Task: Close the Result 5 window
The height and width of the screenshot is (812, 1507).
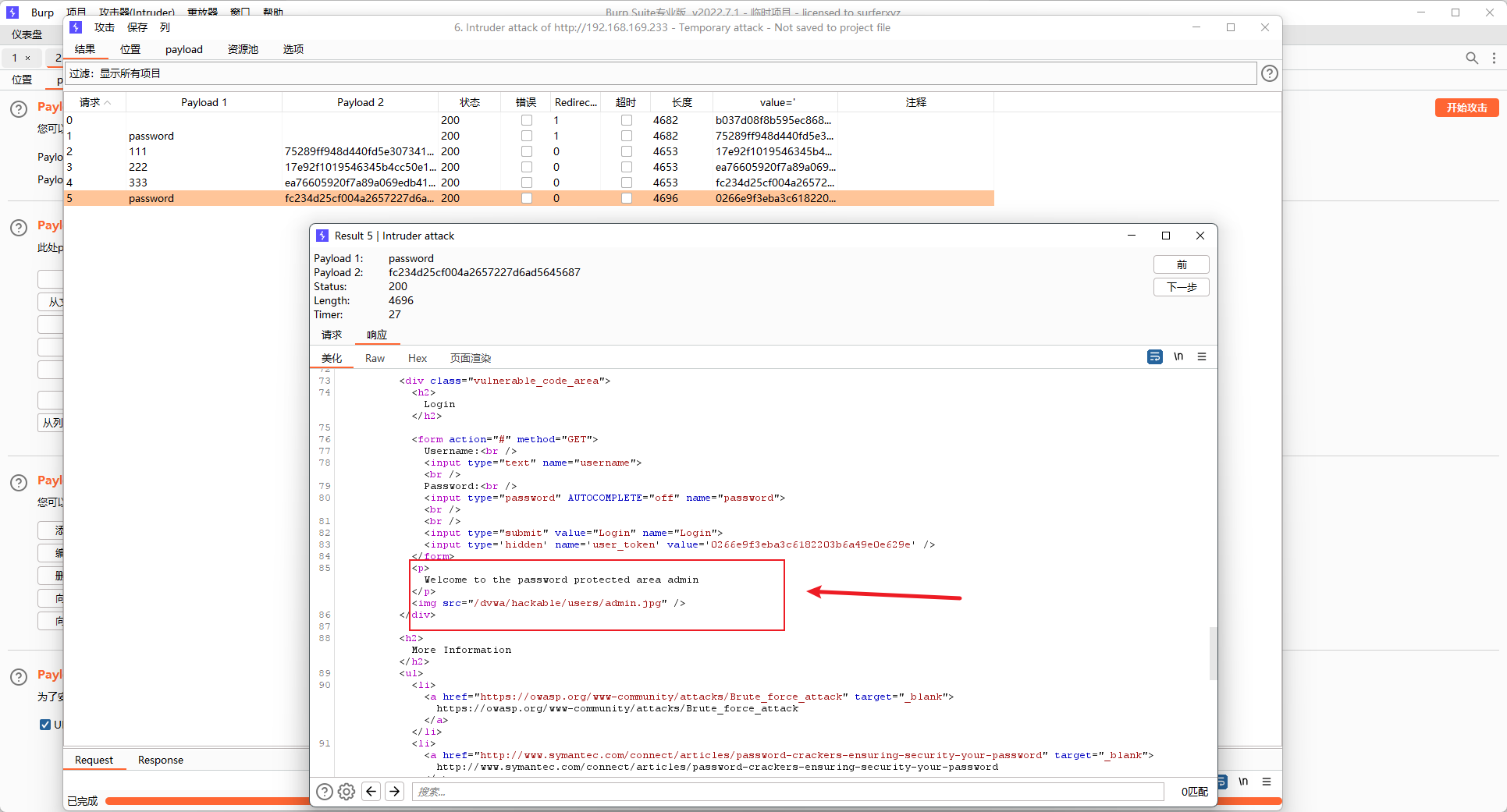Action: tap(1200, 236)
